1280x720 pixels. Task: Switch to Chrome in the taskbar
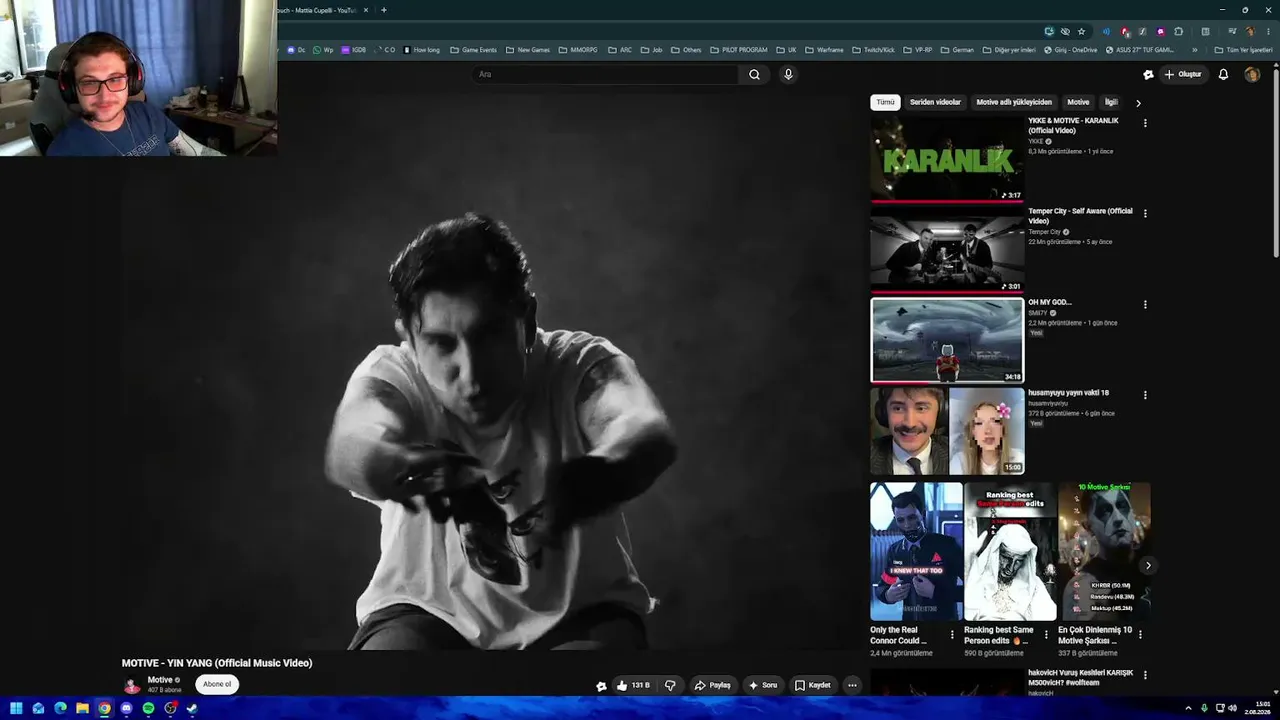(x=104, y=708)
